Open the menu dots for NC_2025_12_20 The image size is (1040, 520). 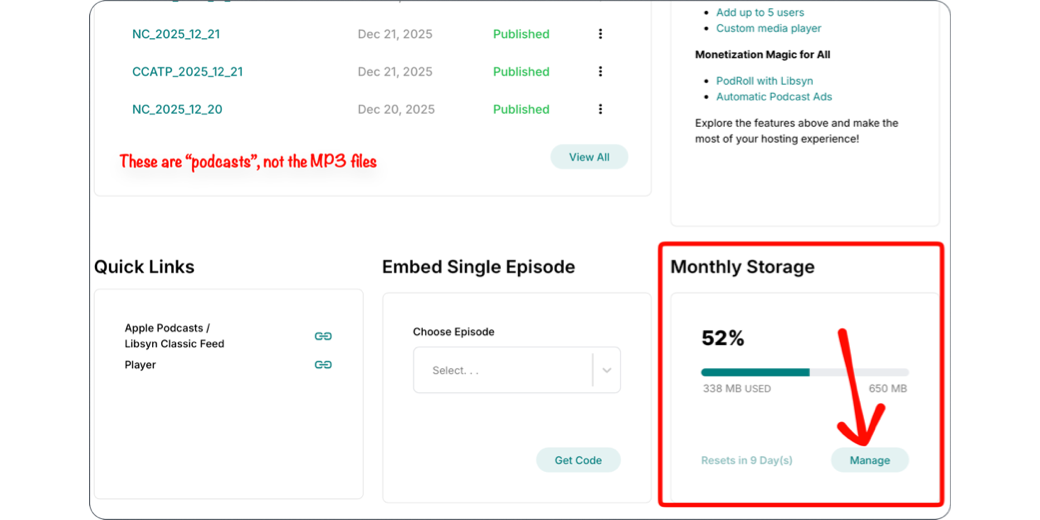point(600,109)
